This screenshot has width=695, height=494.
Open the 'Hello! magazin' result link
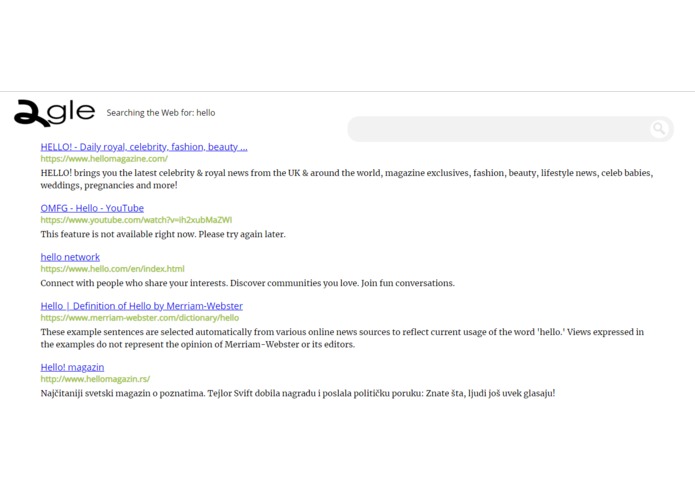click(x=72, y=367)
